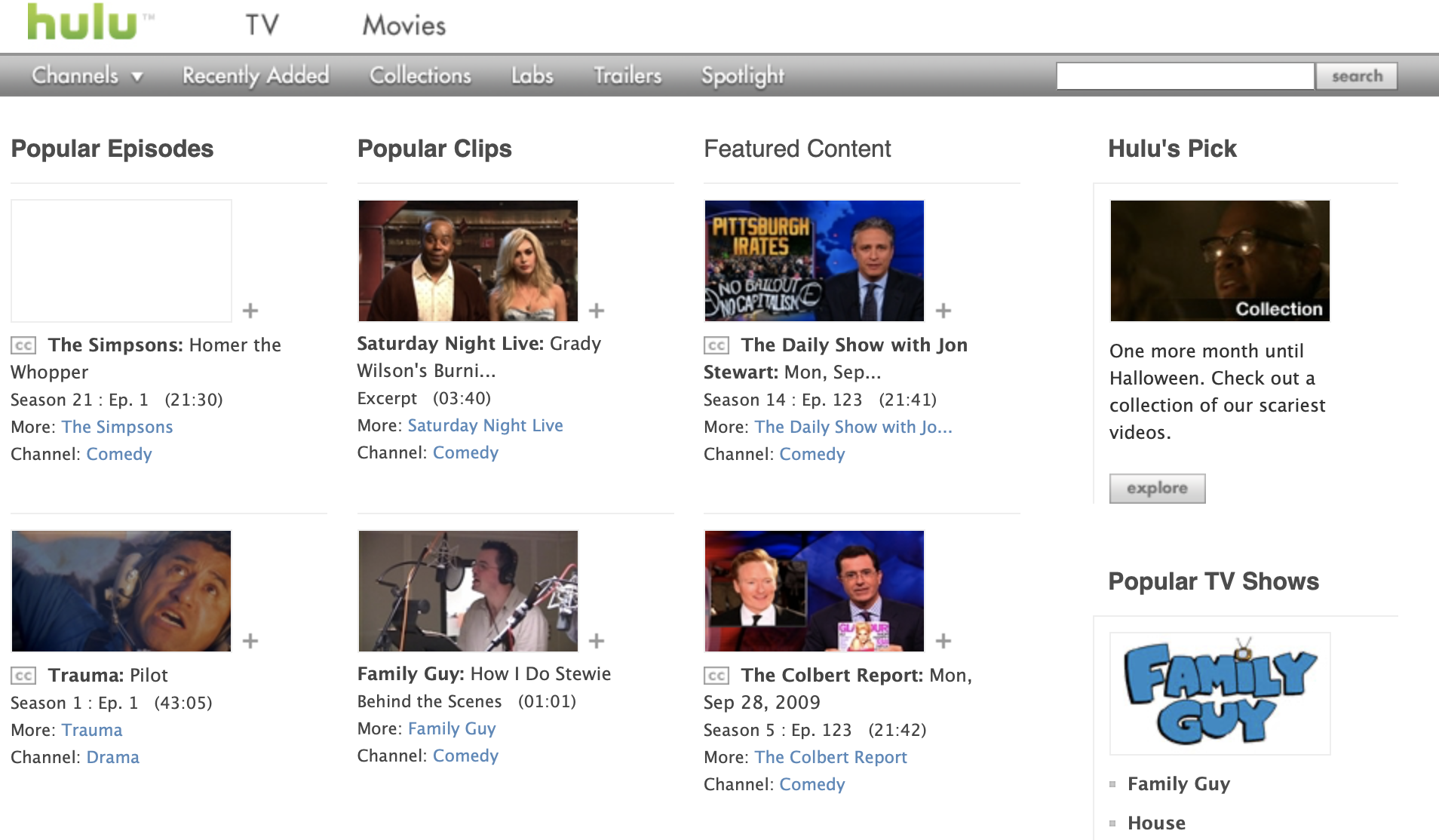Open the Saturday Night Live show link
1439x840 pixels.
point(485,425)
